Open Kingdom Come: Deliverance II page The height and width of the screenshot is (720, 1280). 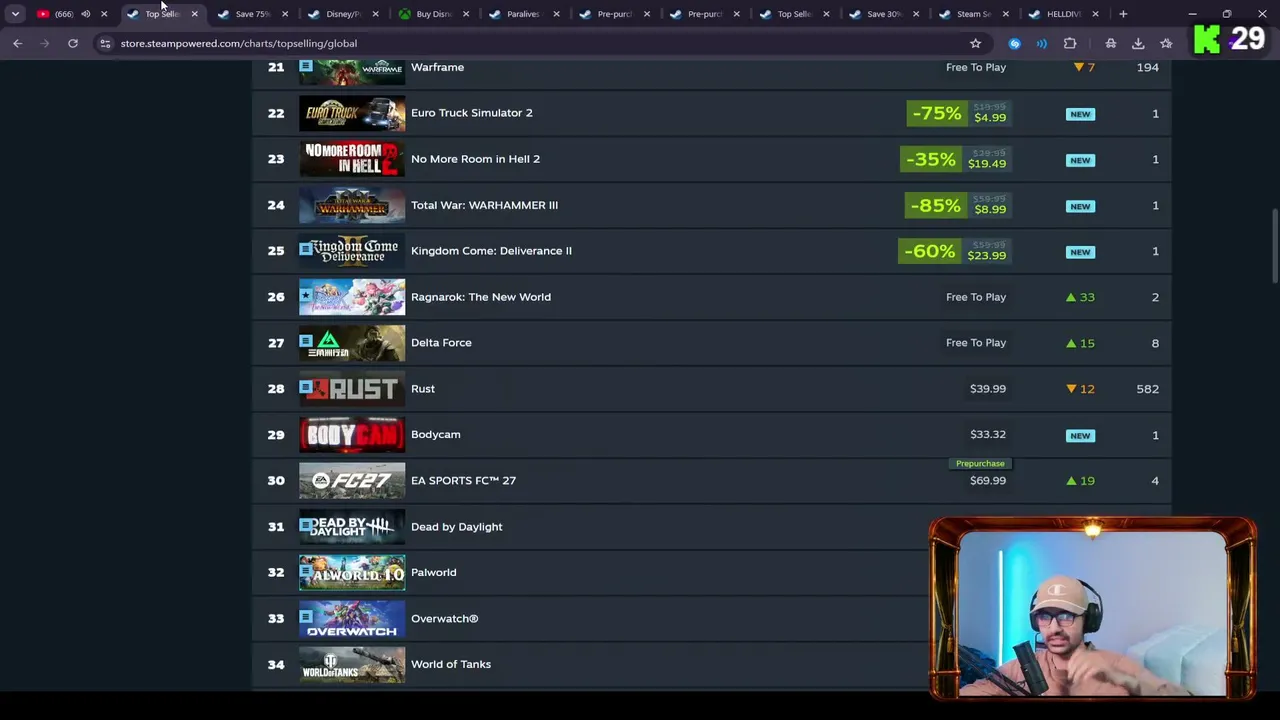[491, 251]
